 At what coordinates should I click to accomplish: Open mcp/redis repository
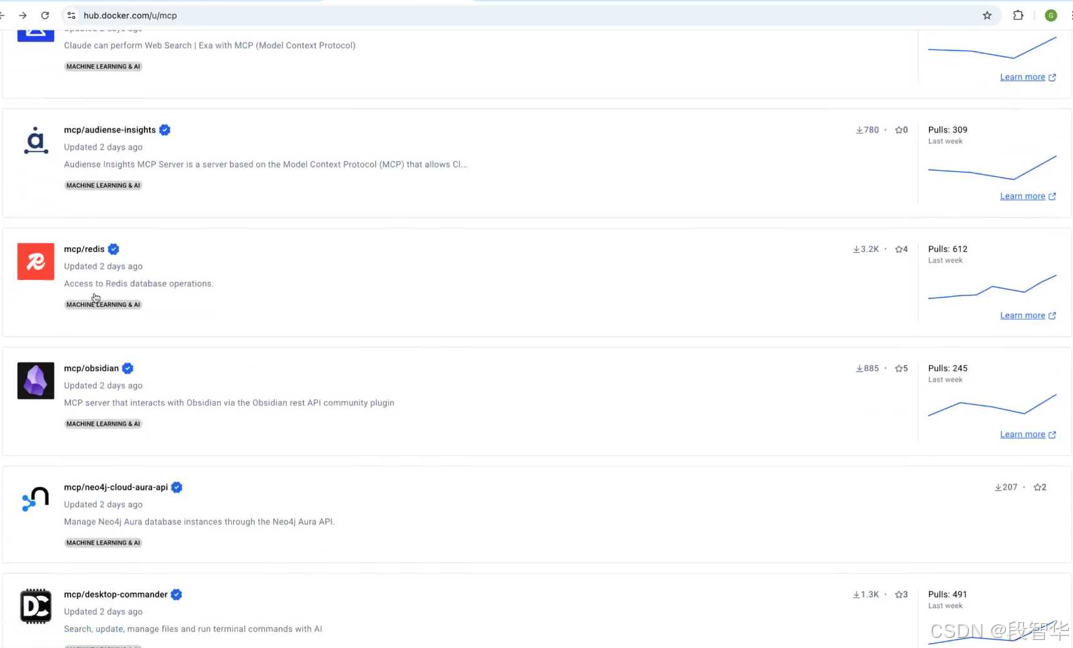(84, 249)
